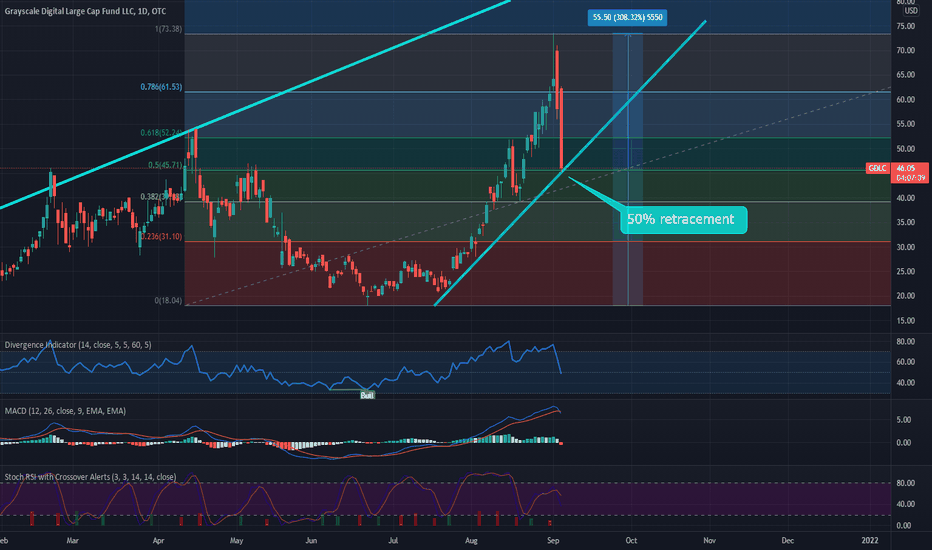
Task: Click the GDLC ticker price tag
Action: click(878, 168)
